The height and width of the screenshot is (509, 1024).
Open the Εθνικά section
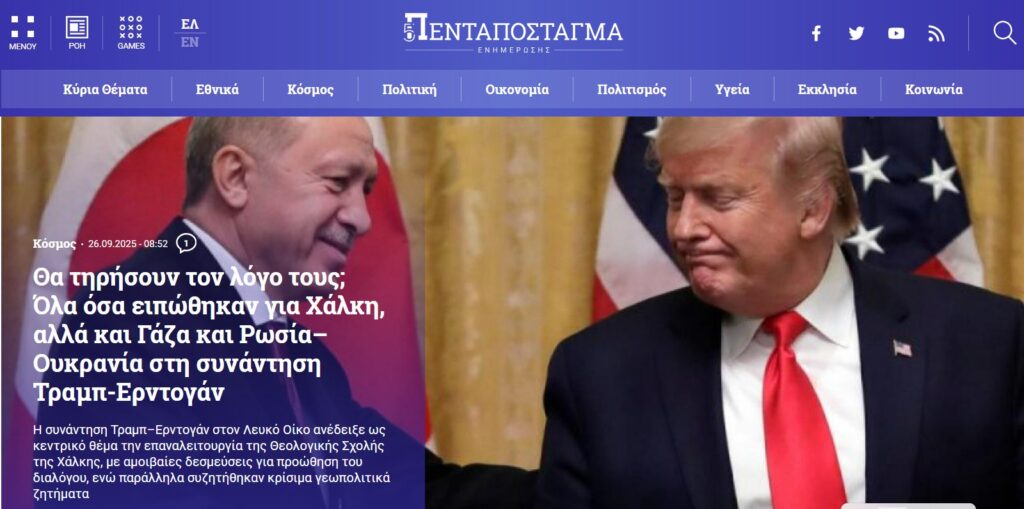pos(217,90)
